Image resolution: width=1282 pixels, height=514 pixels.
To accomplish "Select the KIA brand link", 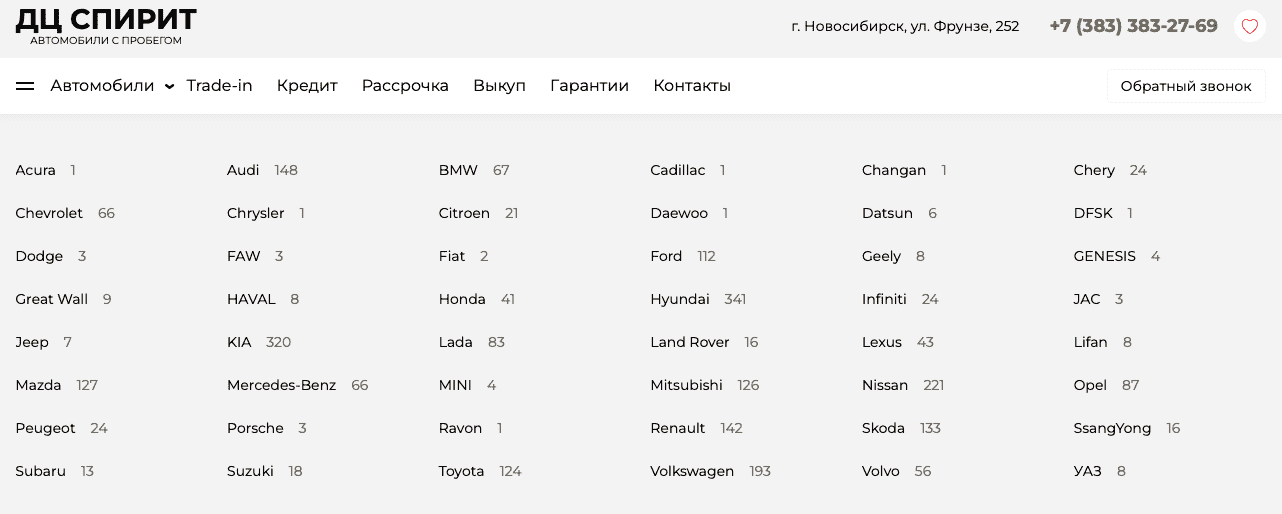I will pyautogui.click(x=239, y=342).
